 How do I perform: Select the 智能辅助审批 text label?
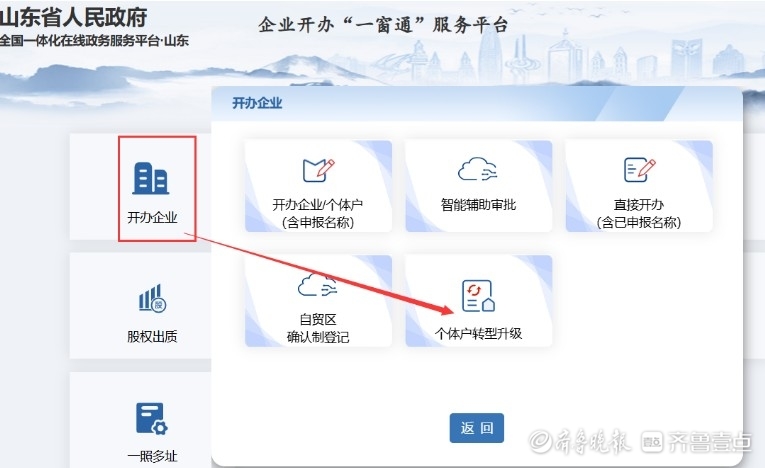[478, 205]
